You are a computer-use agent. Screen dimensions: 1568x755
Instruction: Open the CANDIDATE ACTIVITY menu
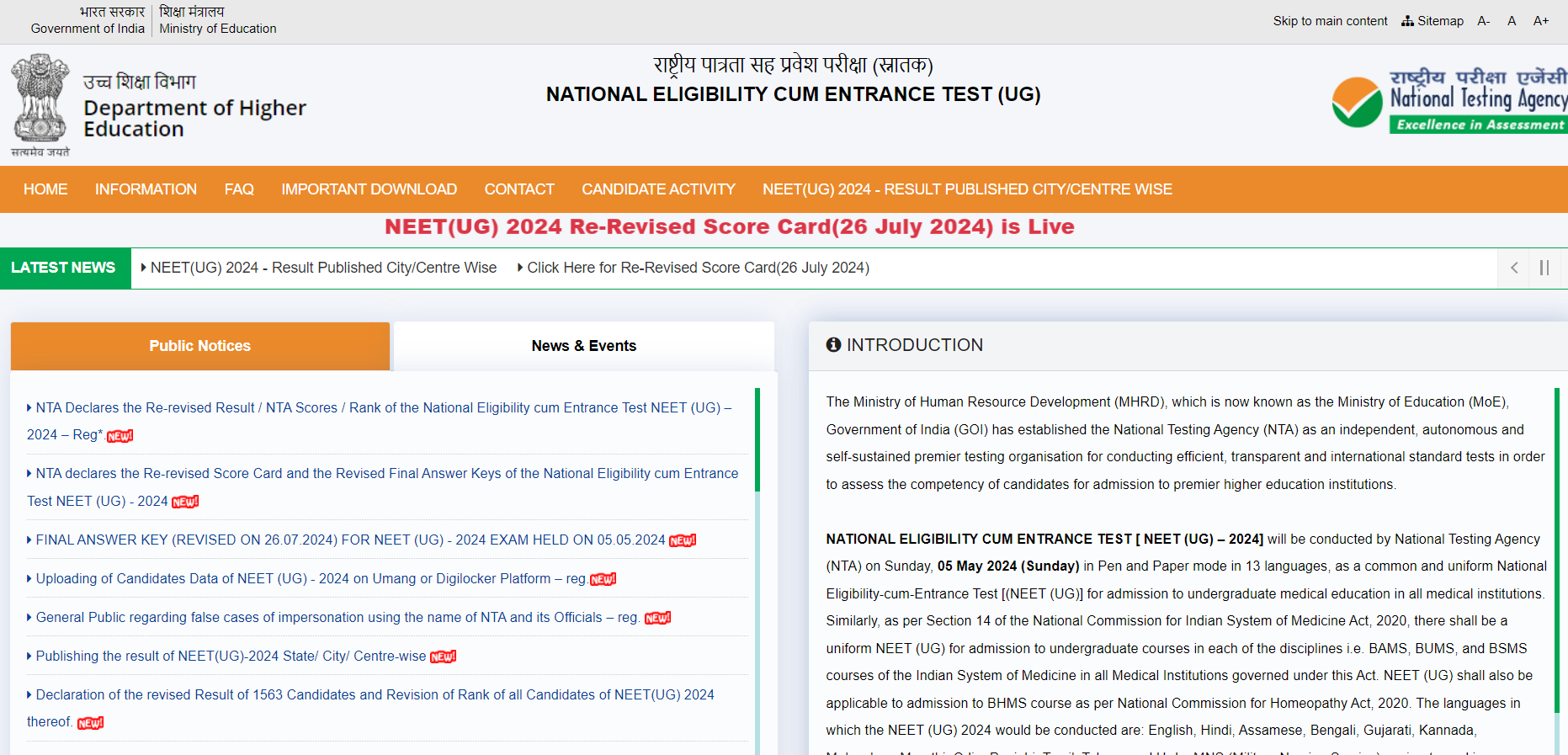658,189
